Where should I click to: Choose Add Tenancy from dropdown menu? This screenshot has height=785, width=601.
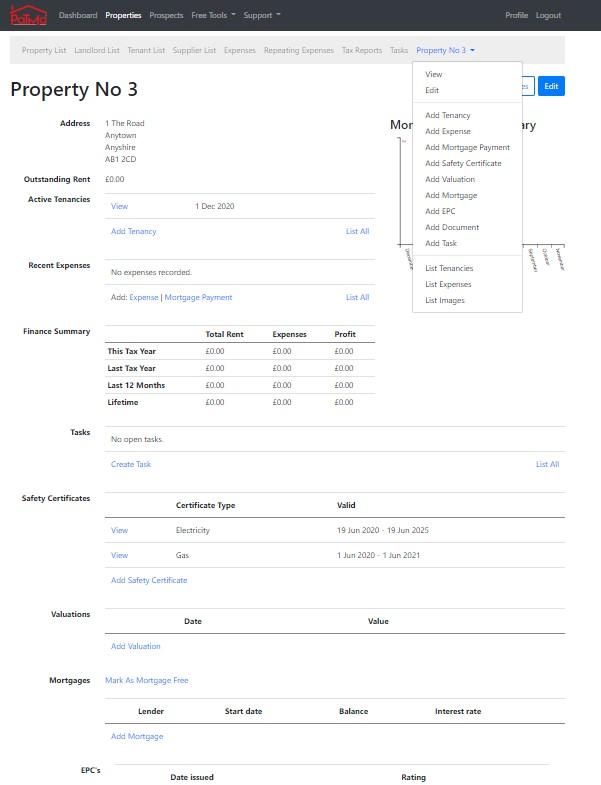pyautogui.click(x=448, y=115)
